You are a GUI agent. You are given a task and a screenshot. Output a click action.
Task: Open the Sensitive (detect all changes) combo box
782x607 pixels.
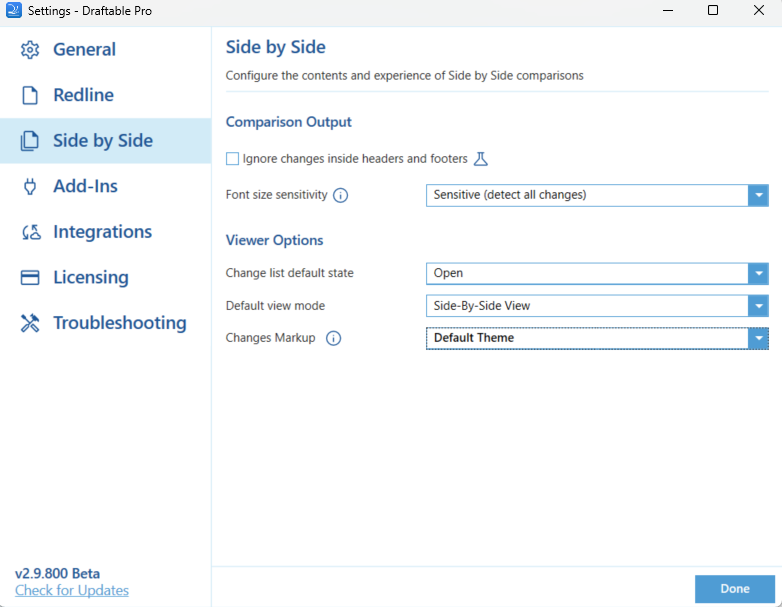pos(597,195)
